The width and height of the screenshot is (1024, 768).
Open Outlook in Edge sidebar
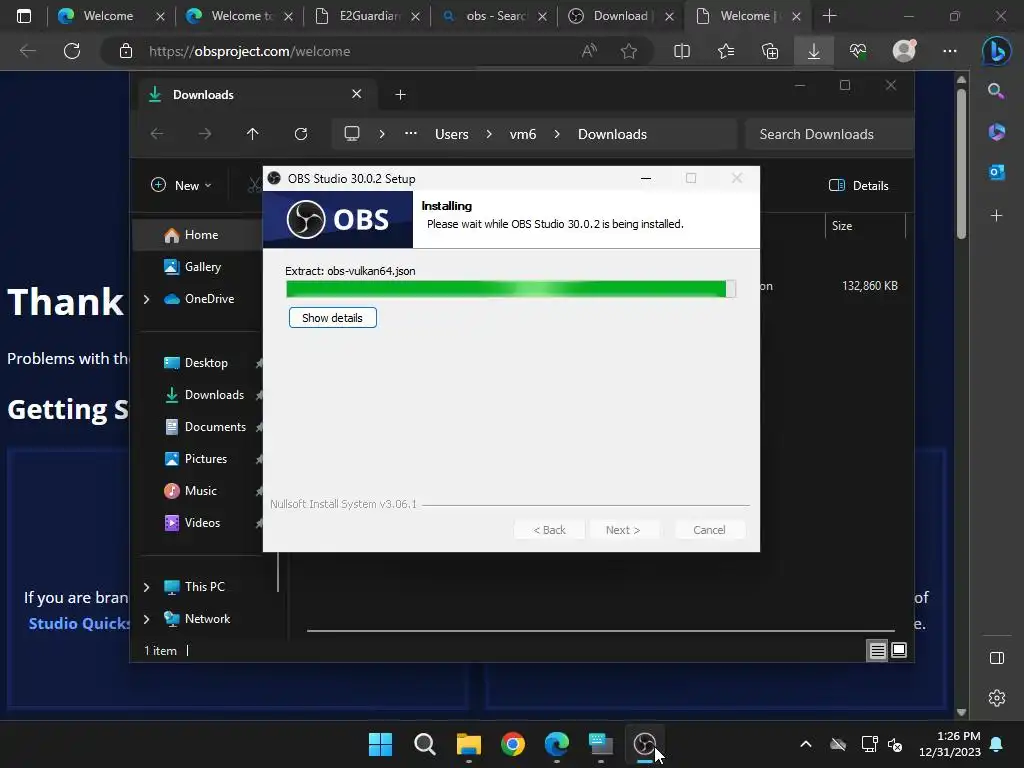pyautogui.click(x=997, y=172)
